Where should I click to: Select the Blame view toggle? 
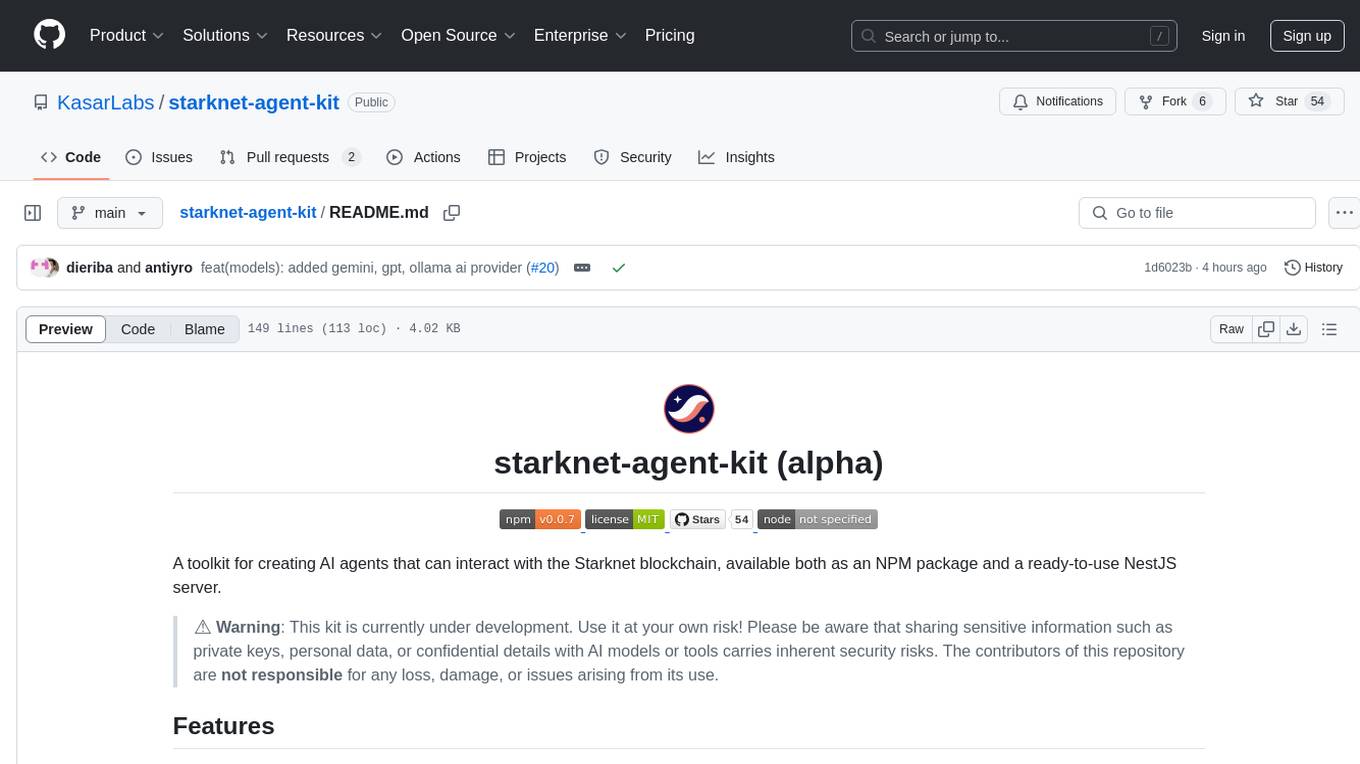coord(204,329)
